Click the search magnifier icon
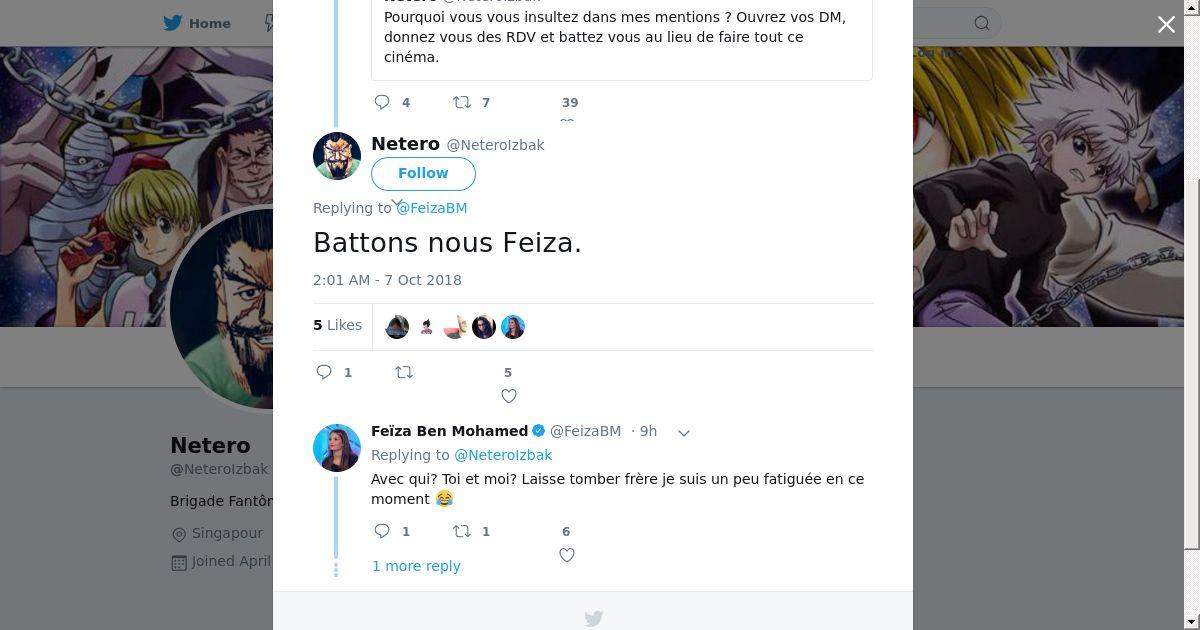The image size is (1200, 630). 982,23
